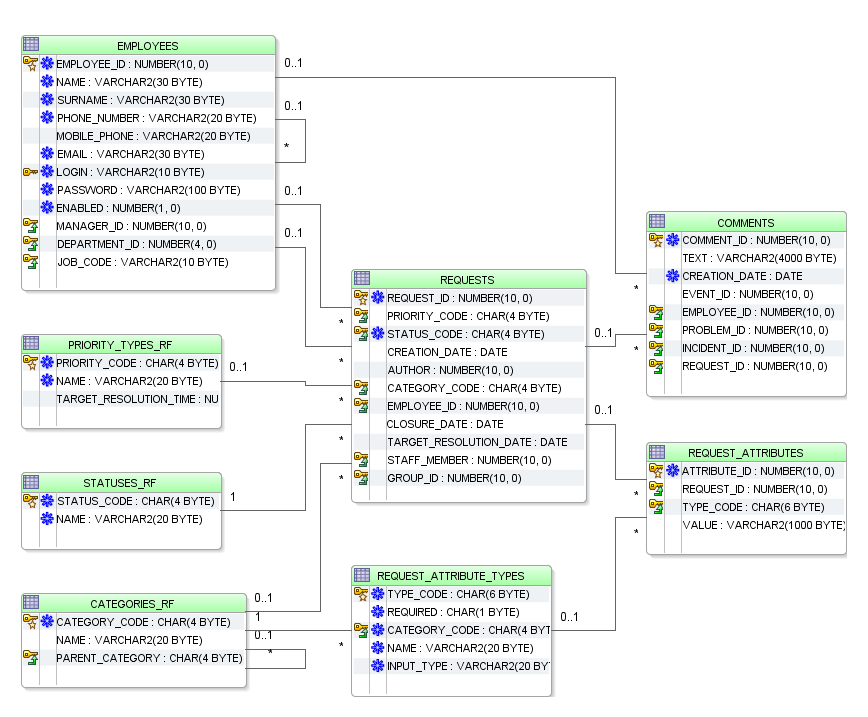Select 'STATUS_CODE : CHAR(4 BYTE)' in REQUESTS
The image size is (868, 717).
[466, 334]
